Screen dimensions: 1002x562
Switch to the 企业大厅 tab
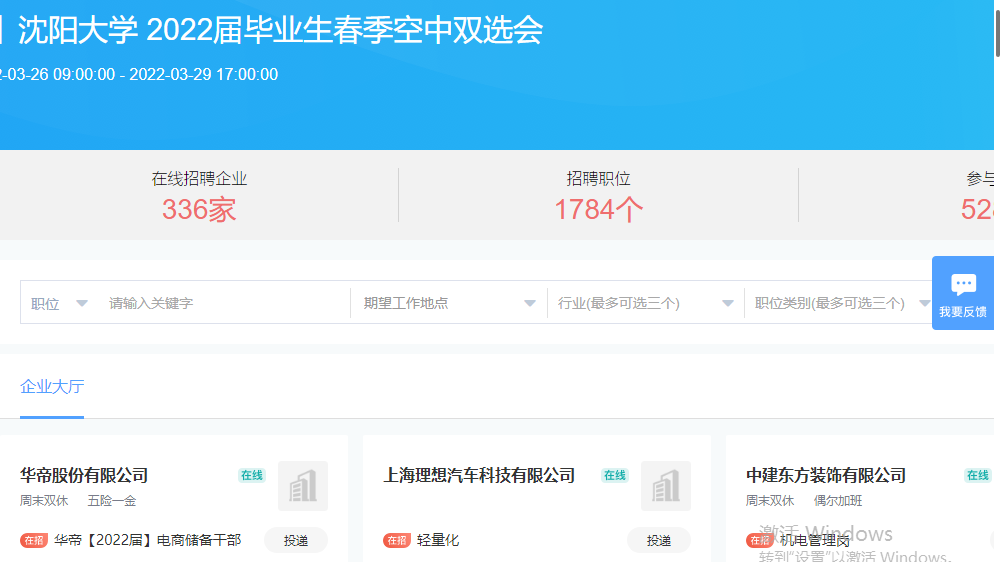(52, 387)
